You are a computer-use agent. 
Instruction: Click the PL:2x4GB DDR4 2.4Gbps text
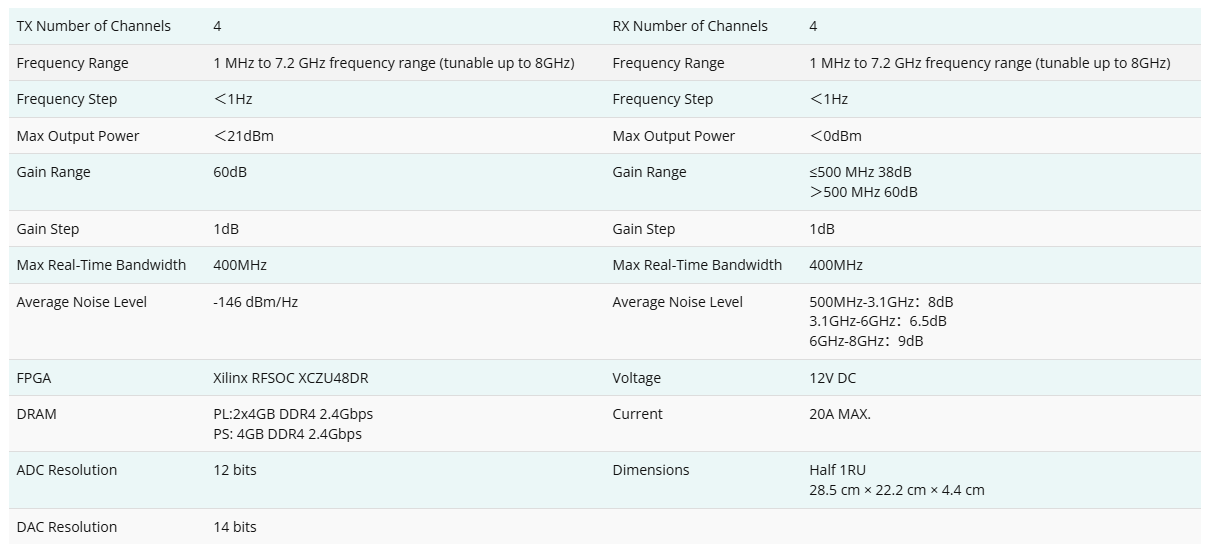[293, 414]
